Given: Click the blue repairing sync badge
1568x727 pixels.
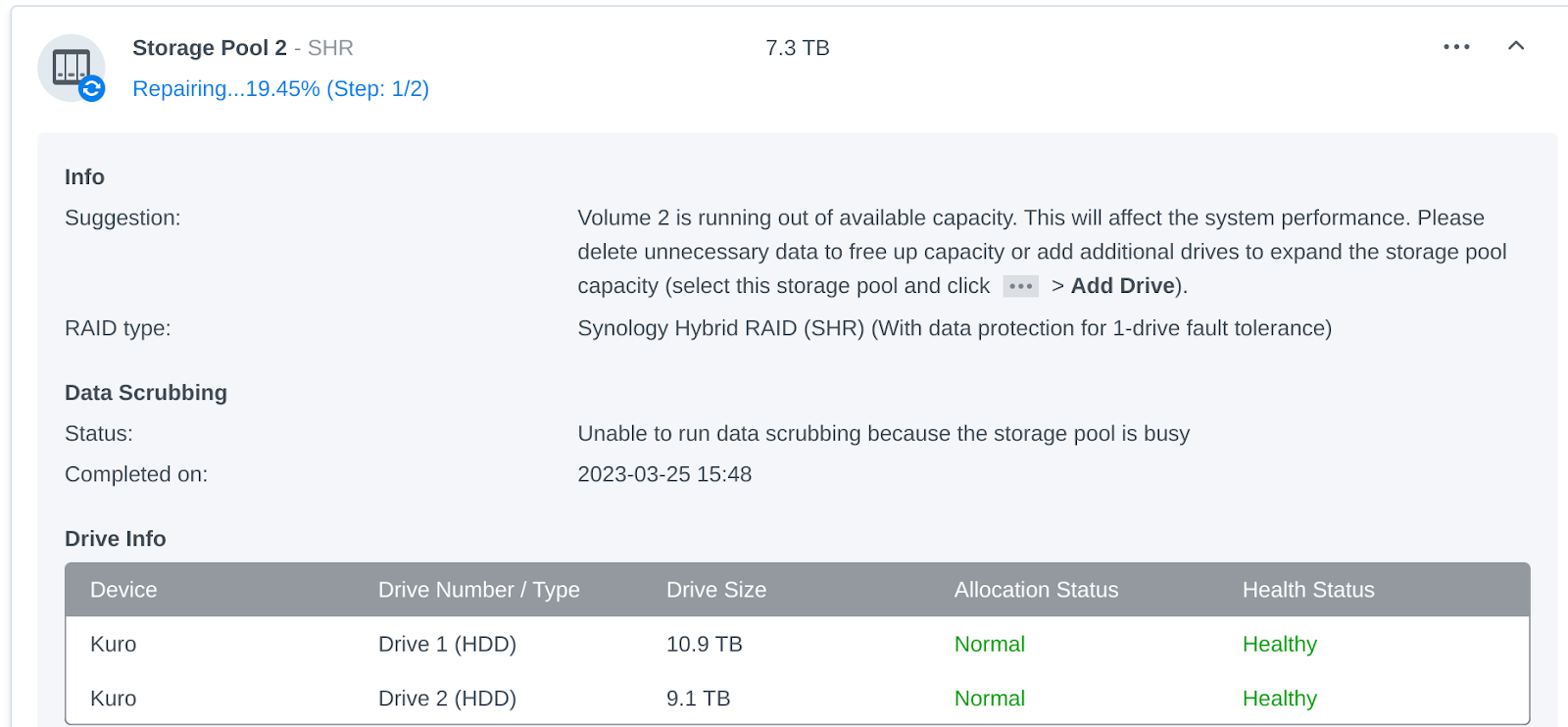Looking at the screenshot, I should (92, 89).
